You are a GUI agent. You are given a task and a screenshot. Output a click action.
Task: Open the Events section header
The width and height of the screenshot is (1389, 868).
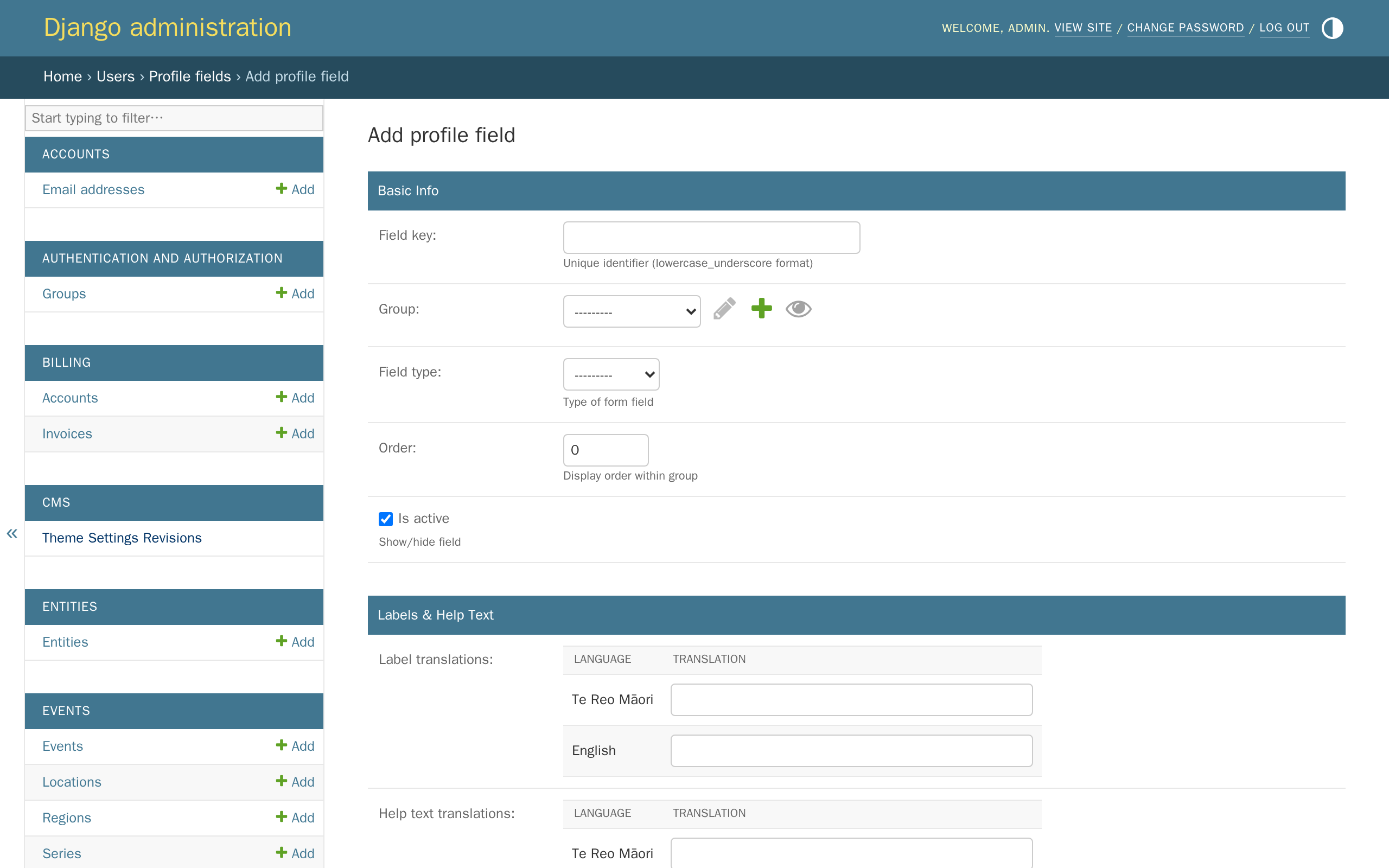tap(66, 711)
